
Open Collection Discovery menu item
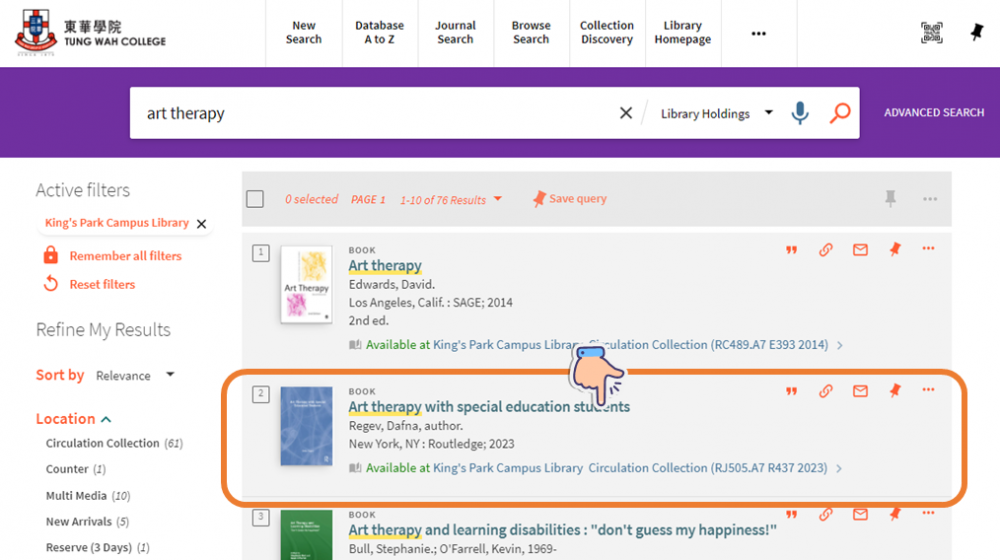(607, 33)
